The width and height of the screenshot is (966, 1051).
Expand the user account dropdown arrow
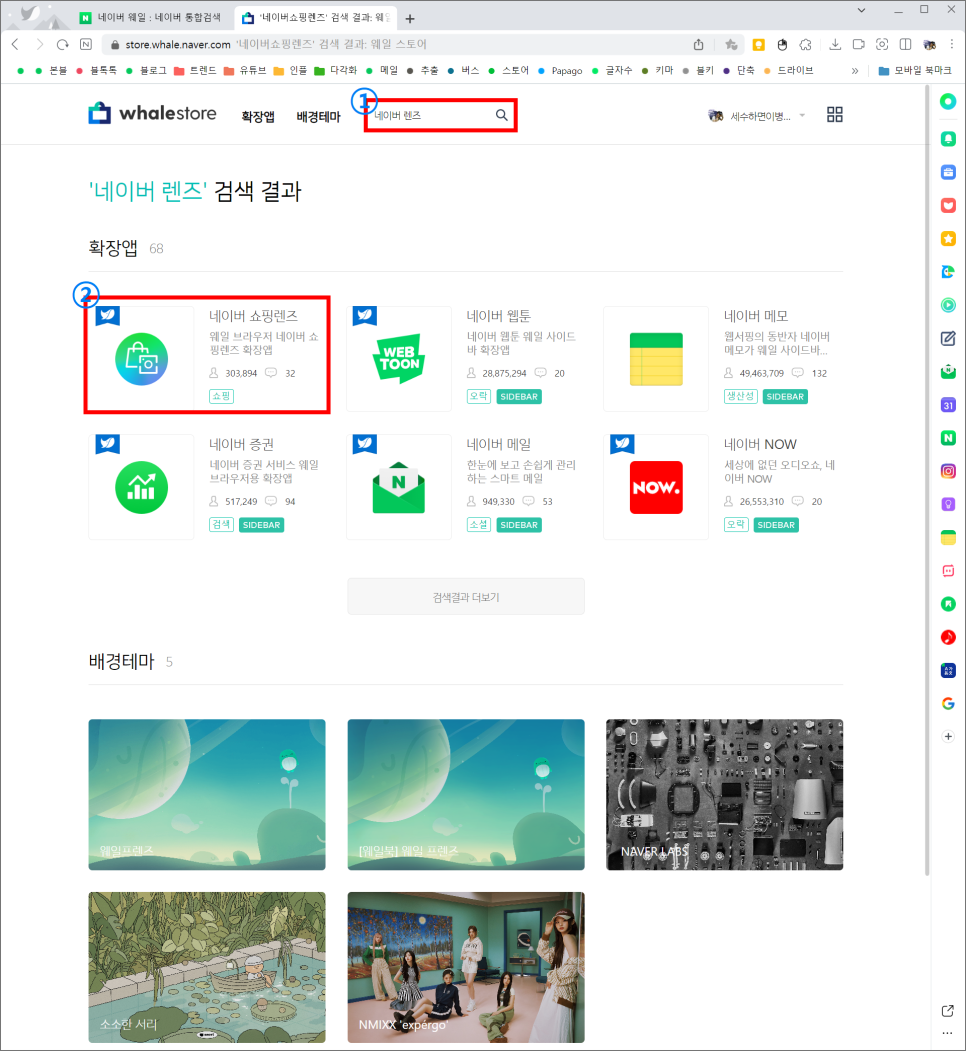click(x=802, y=115)
